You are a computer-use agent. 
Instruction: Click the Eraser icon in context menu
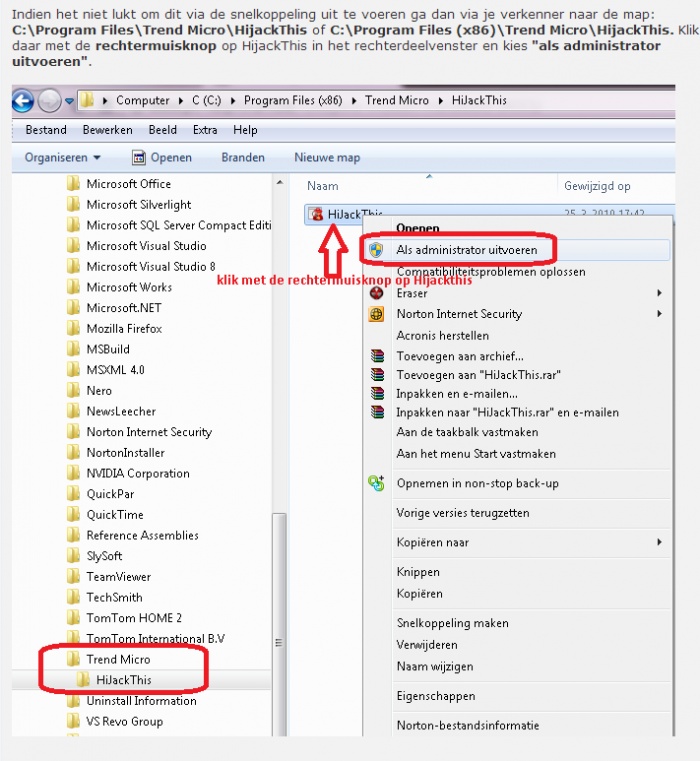(377, 293)
